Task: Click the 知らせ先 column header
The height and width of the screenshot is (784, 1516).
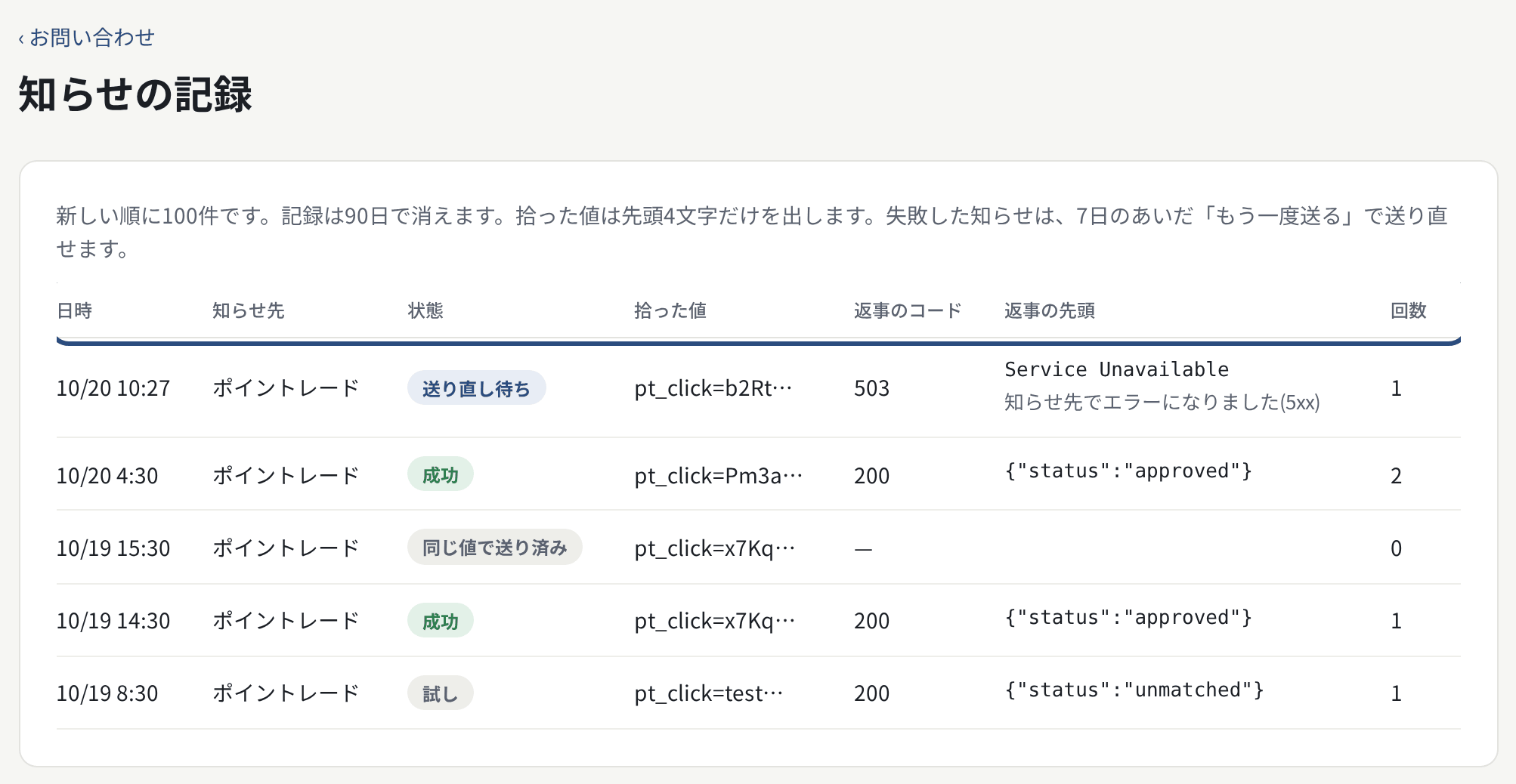Action: (248, 310)
